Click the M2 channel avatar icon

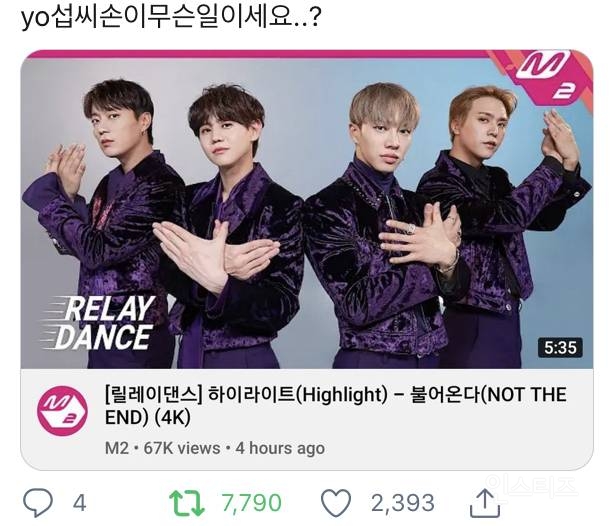coord(62,411)
